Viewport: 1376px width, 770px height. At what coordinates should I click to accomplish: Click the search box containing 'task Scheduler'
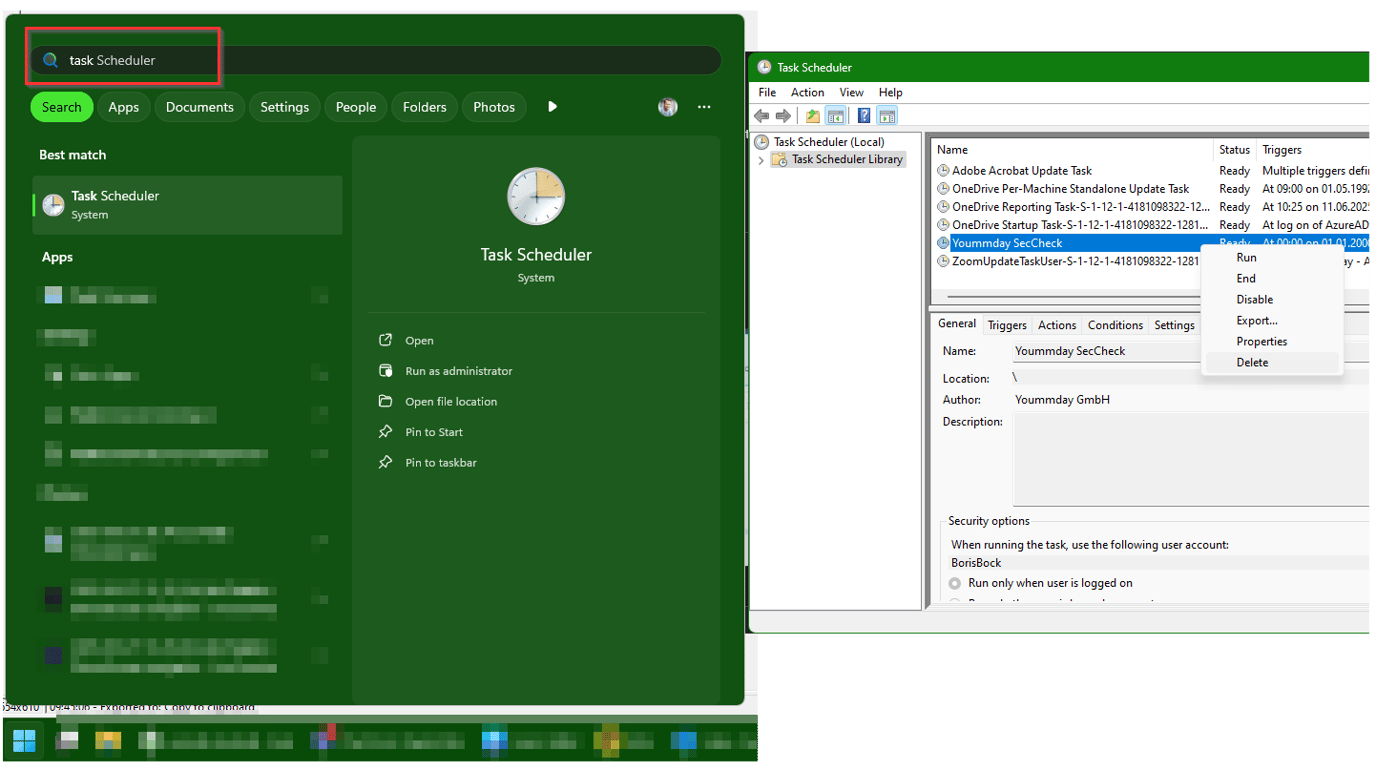[x=375, y=60]
